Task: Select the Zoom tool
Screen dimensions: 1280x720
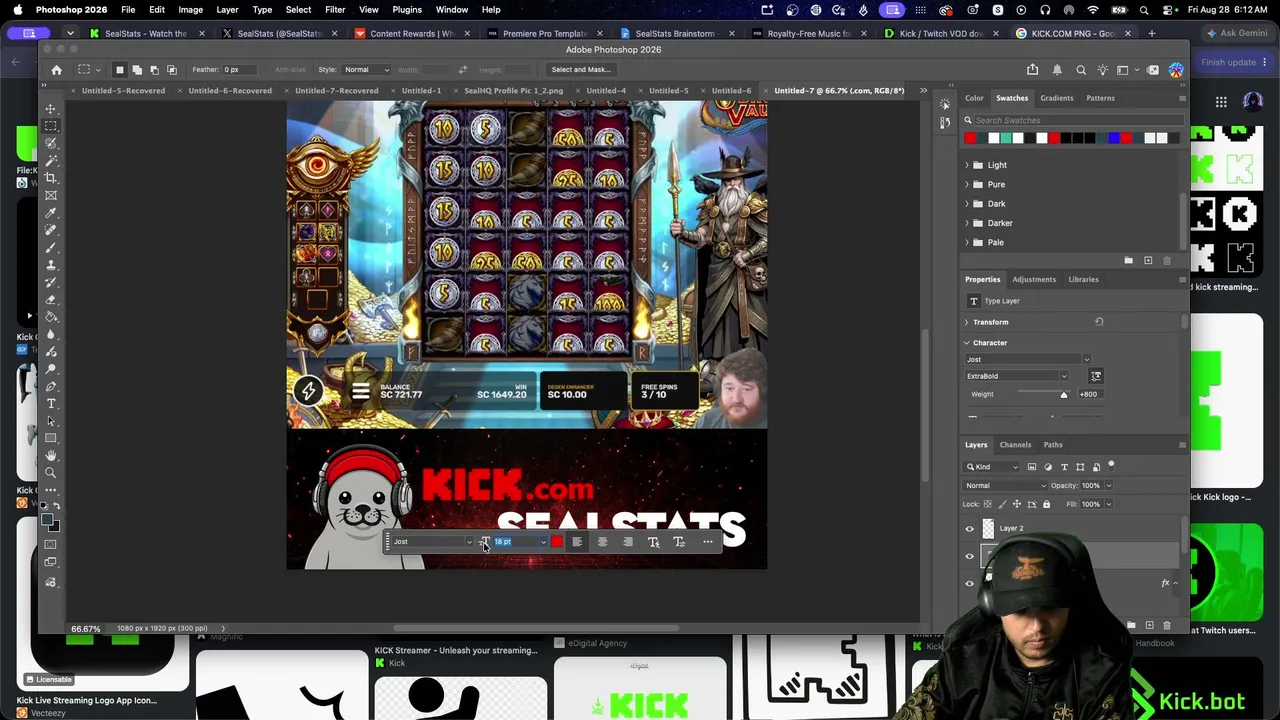Action: click(x=51, y=473)
